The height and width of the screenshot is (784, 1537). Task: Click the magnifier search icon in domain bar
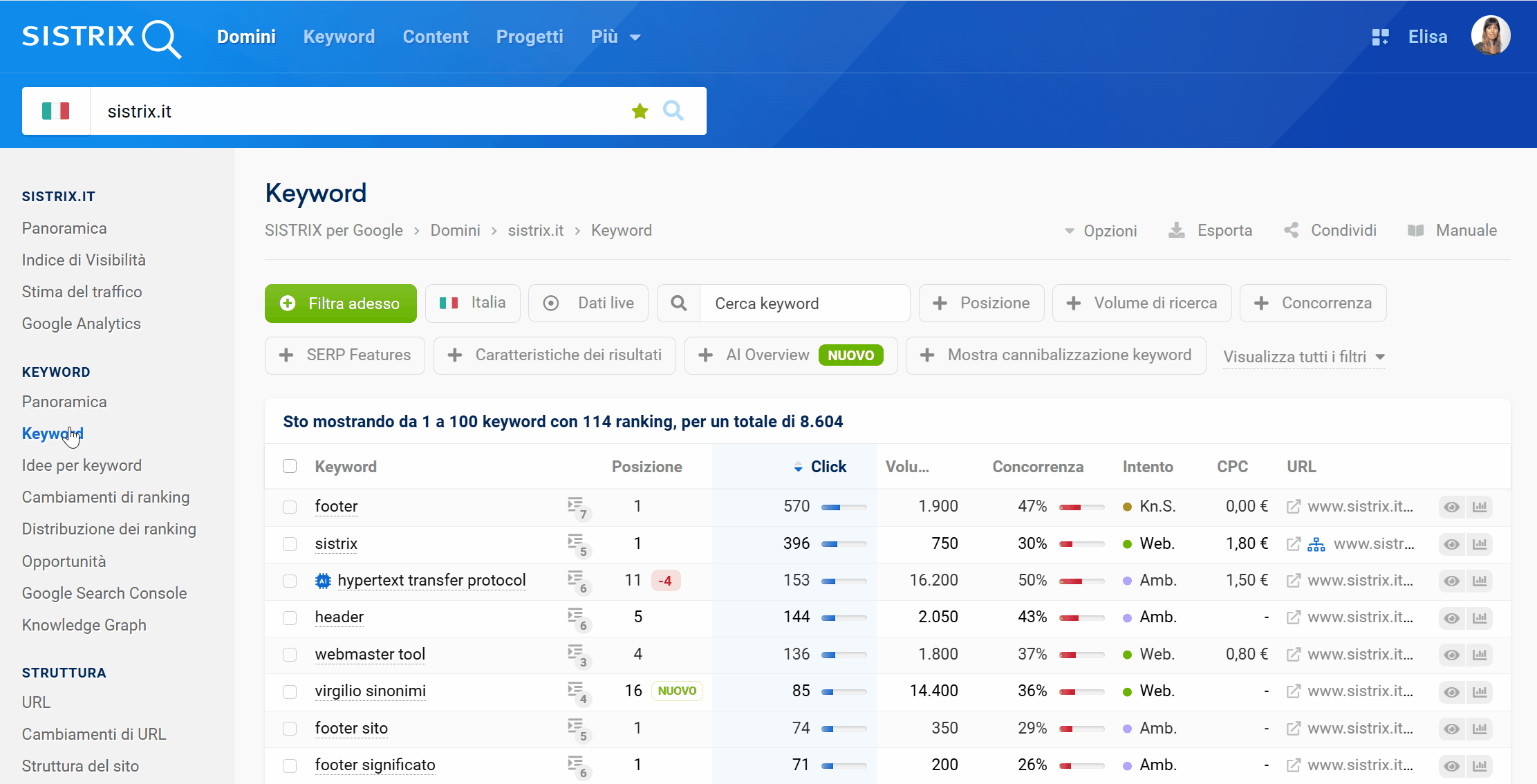pos(673,111)
